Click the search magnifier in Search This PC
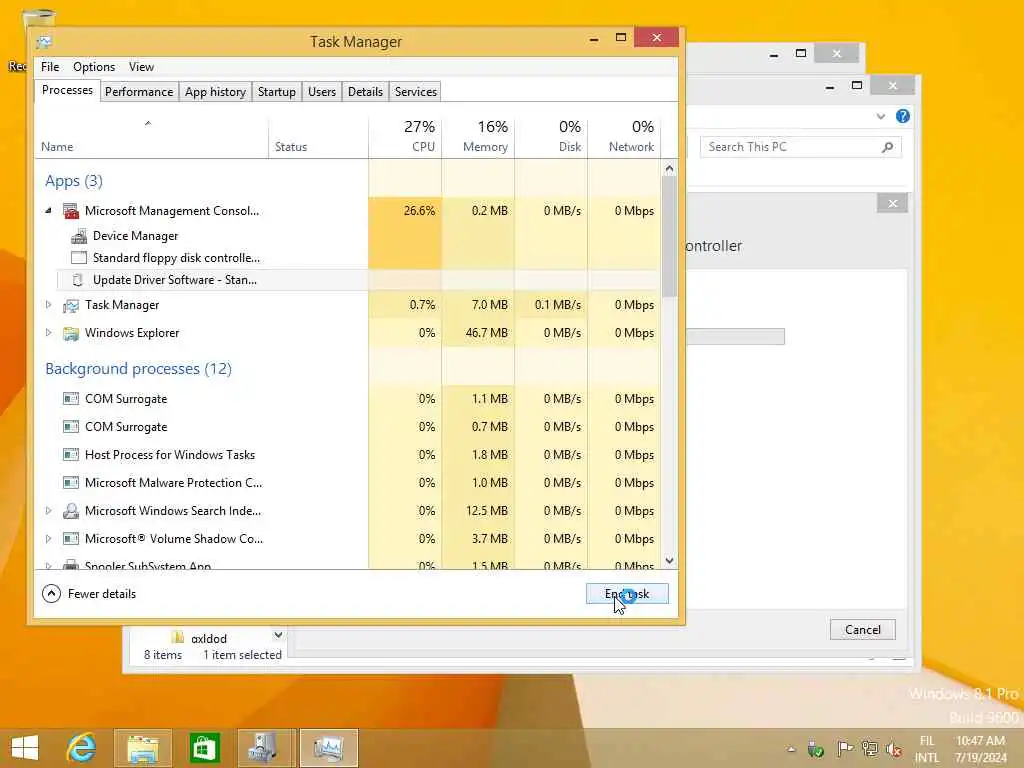Viewport: 1024px width, 768px height. coord(887,148)
